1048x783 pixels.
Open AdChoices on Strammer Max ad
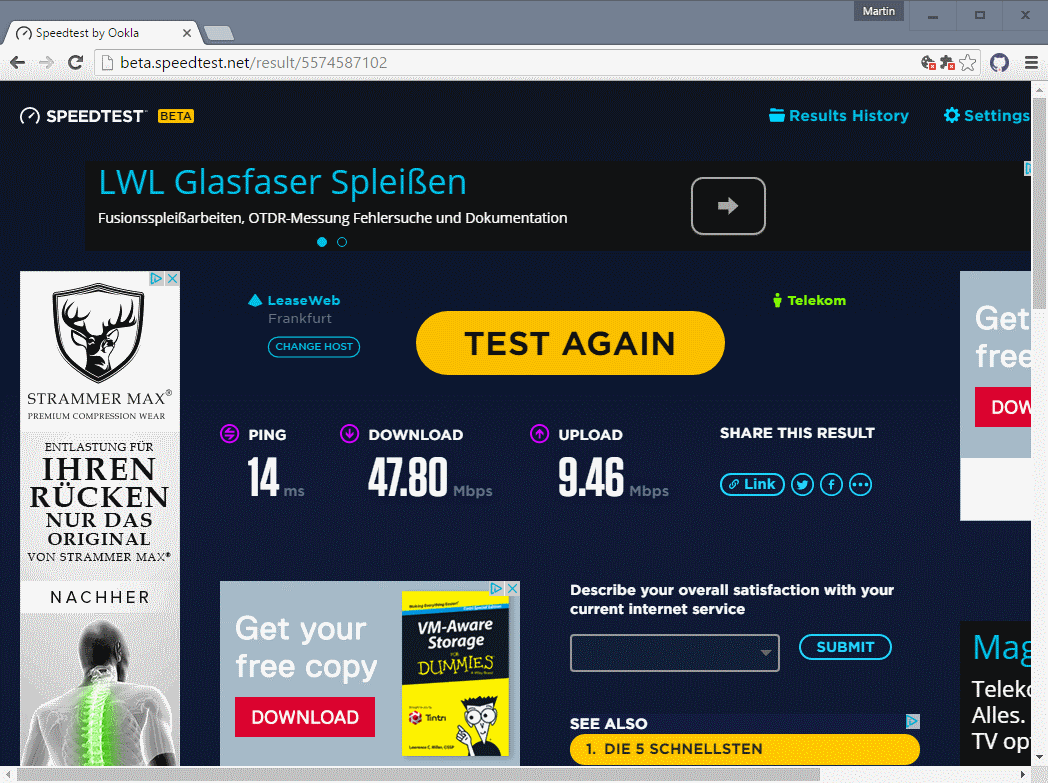click(156, 279)
